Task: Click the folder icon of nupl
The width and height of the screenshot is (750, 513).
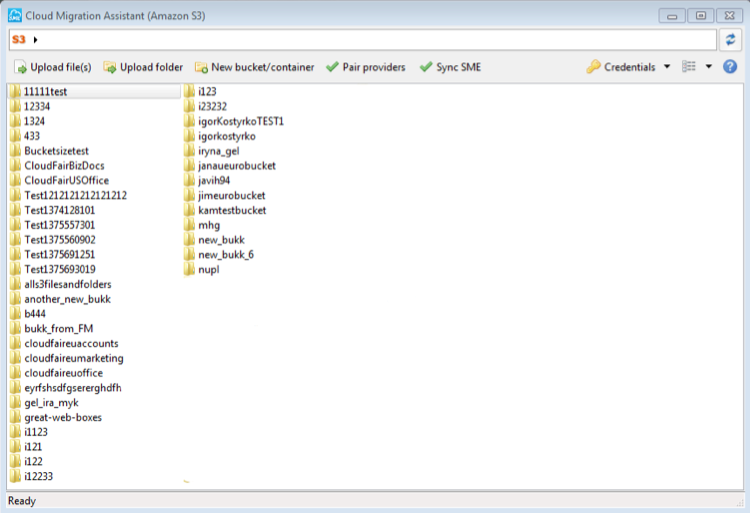Action: point(189,269)
